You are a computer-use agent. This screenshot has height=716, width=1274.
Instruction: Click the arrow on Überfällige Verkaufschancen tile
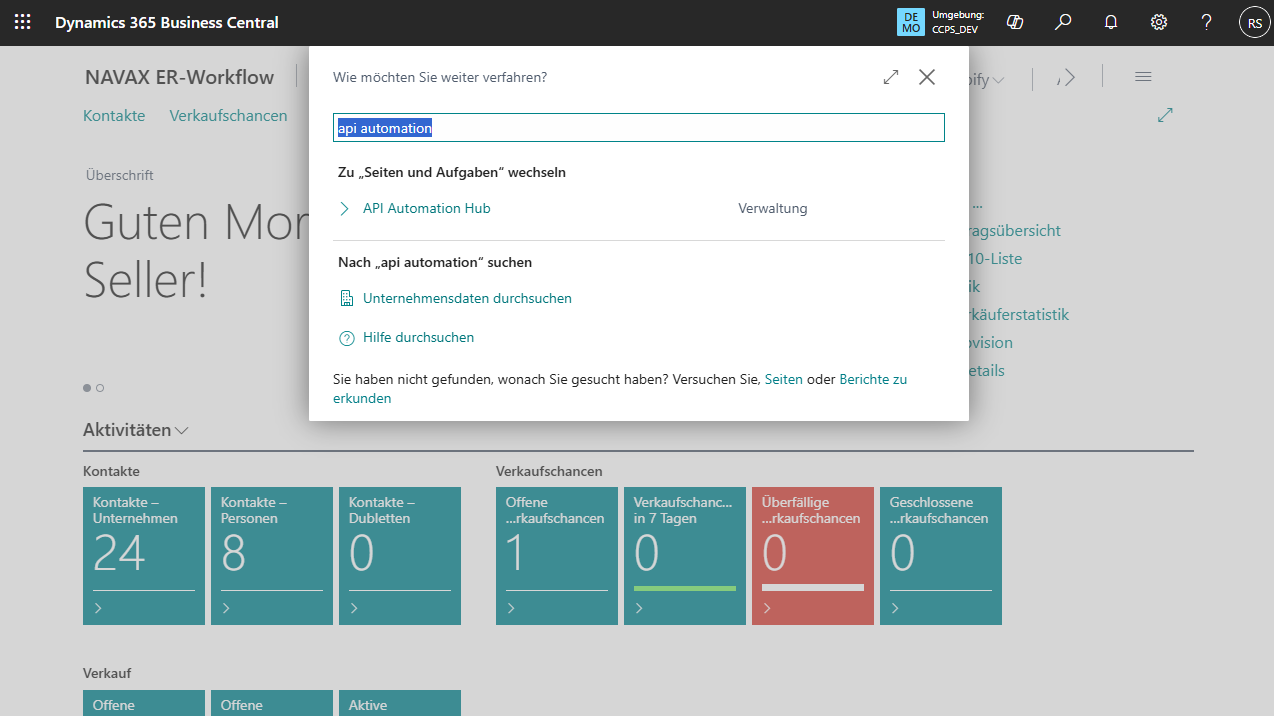pos(767,608)
